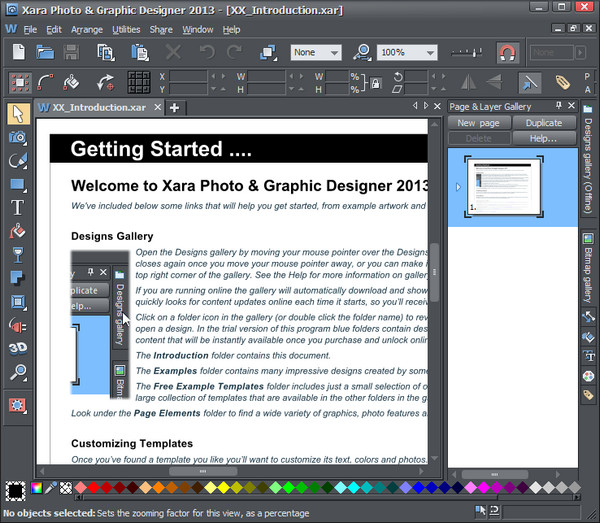Save the document with floppy icon
This screenshot has width=600, height=523.
click(71, 52)
